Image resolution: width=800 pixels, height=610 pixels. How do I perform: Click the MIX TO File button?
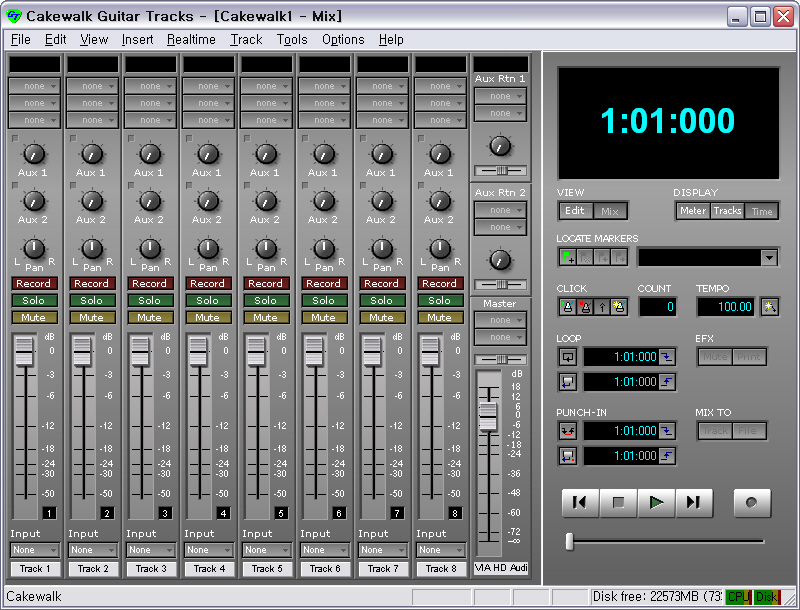(x=747, y=431)
